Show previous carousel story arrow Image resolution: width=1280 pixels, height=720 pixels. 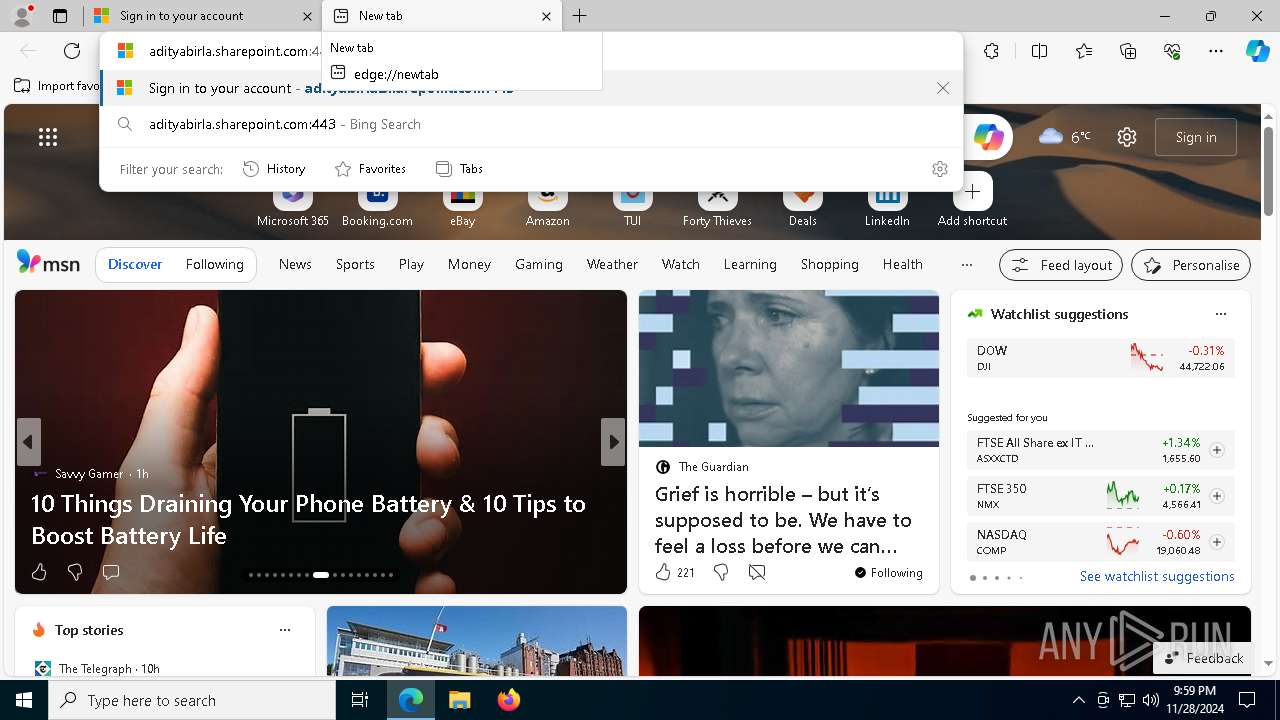pos(28,442)
